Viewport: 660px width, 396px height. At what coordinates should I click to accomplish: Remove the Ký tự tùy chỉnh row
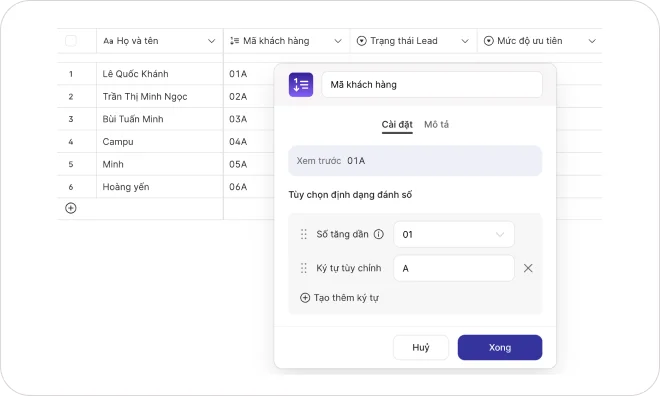pos(528,268)
